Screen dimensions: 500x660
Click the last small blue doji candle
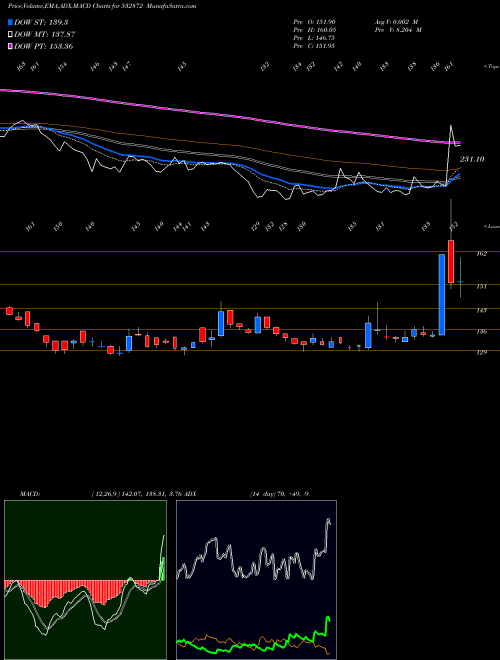460,281
